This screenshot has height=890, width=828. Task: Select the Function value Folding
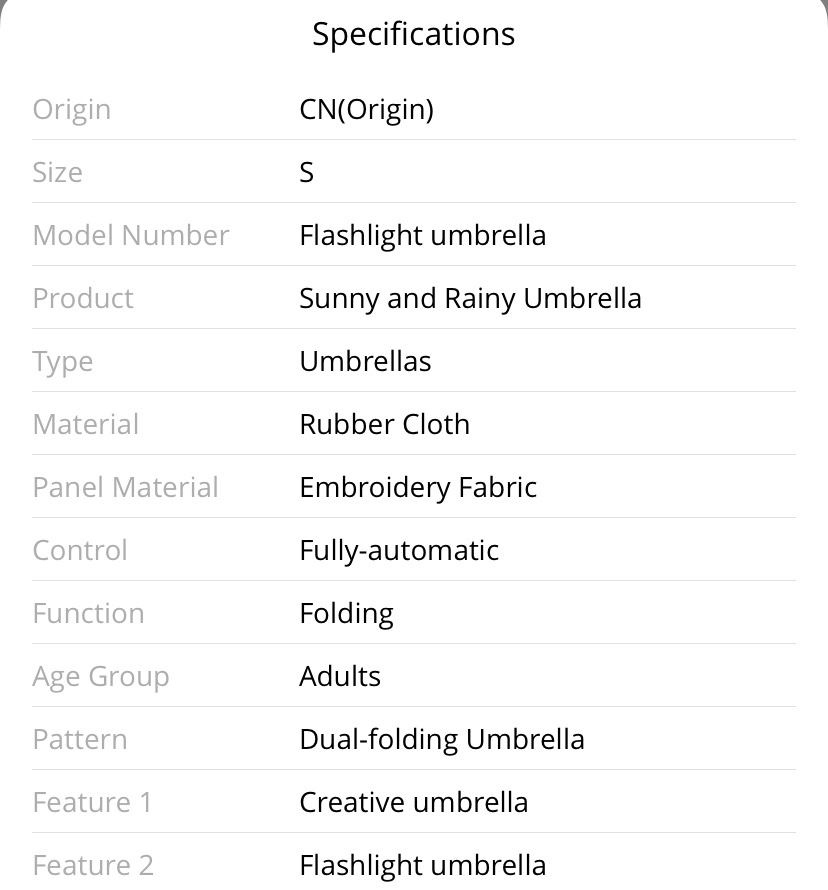347,614
